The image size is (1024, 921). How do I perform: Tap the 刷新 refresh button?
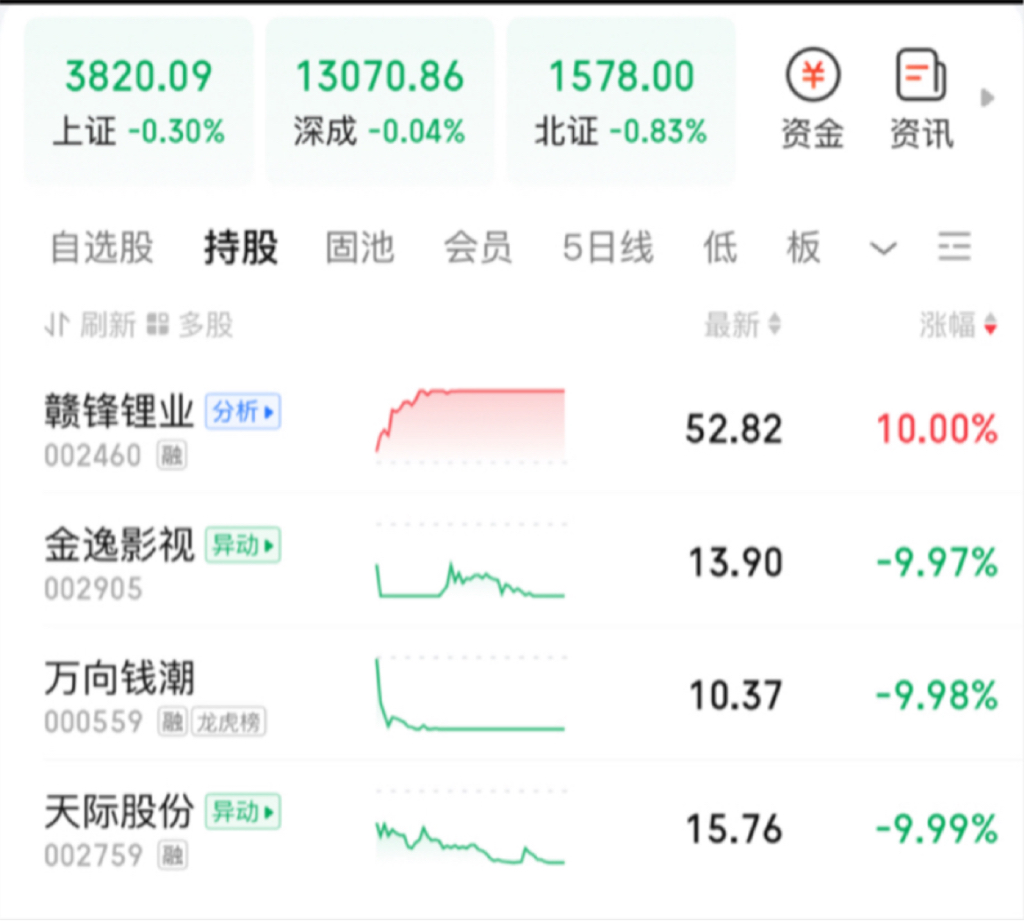pyautogui.click(x=91, y=325)
